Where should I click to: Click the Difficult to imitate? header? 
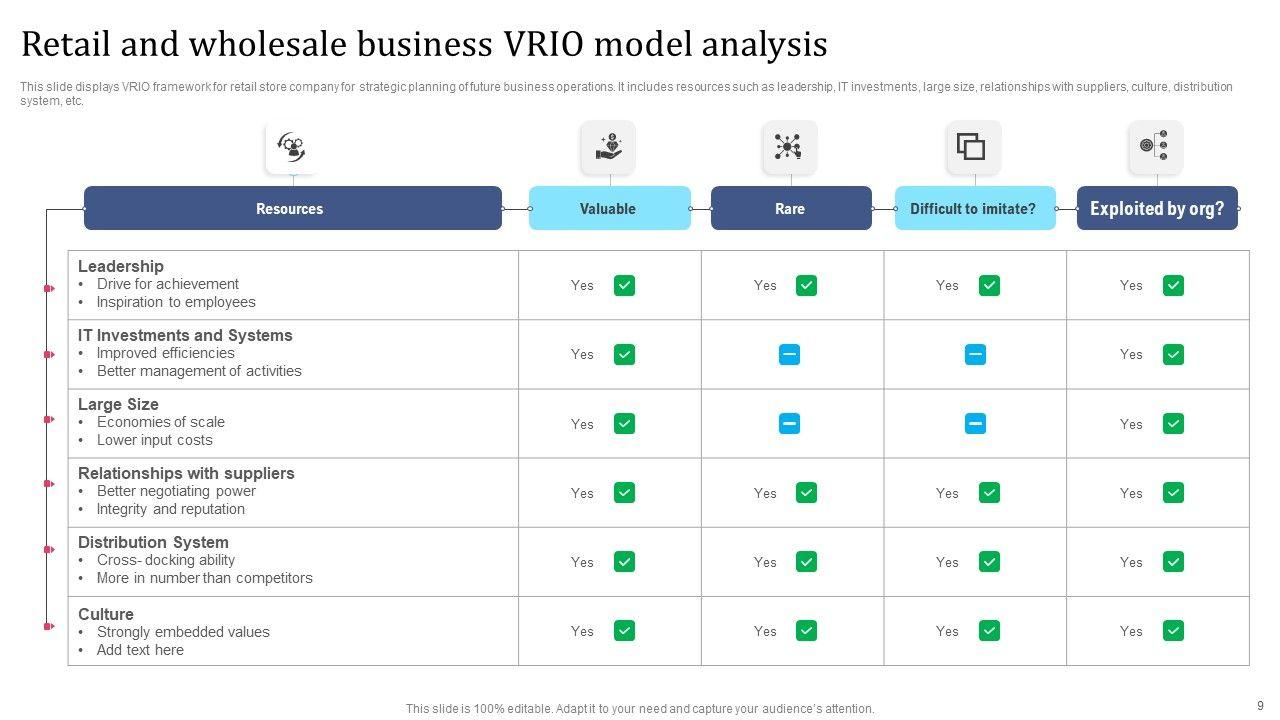coord(974,208)
